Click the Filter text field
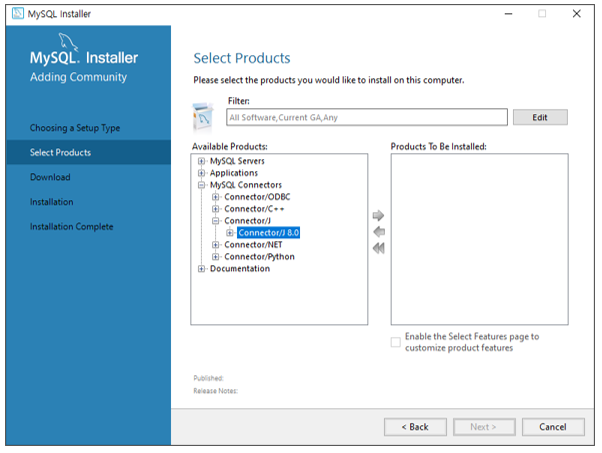This screenshot has height=453, width=602. [367, 117]
